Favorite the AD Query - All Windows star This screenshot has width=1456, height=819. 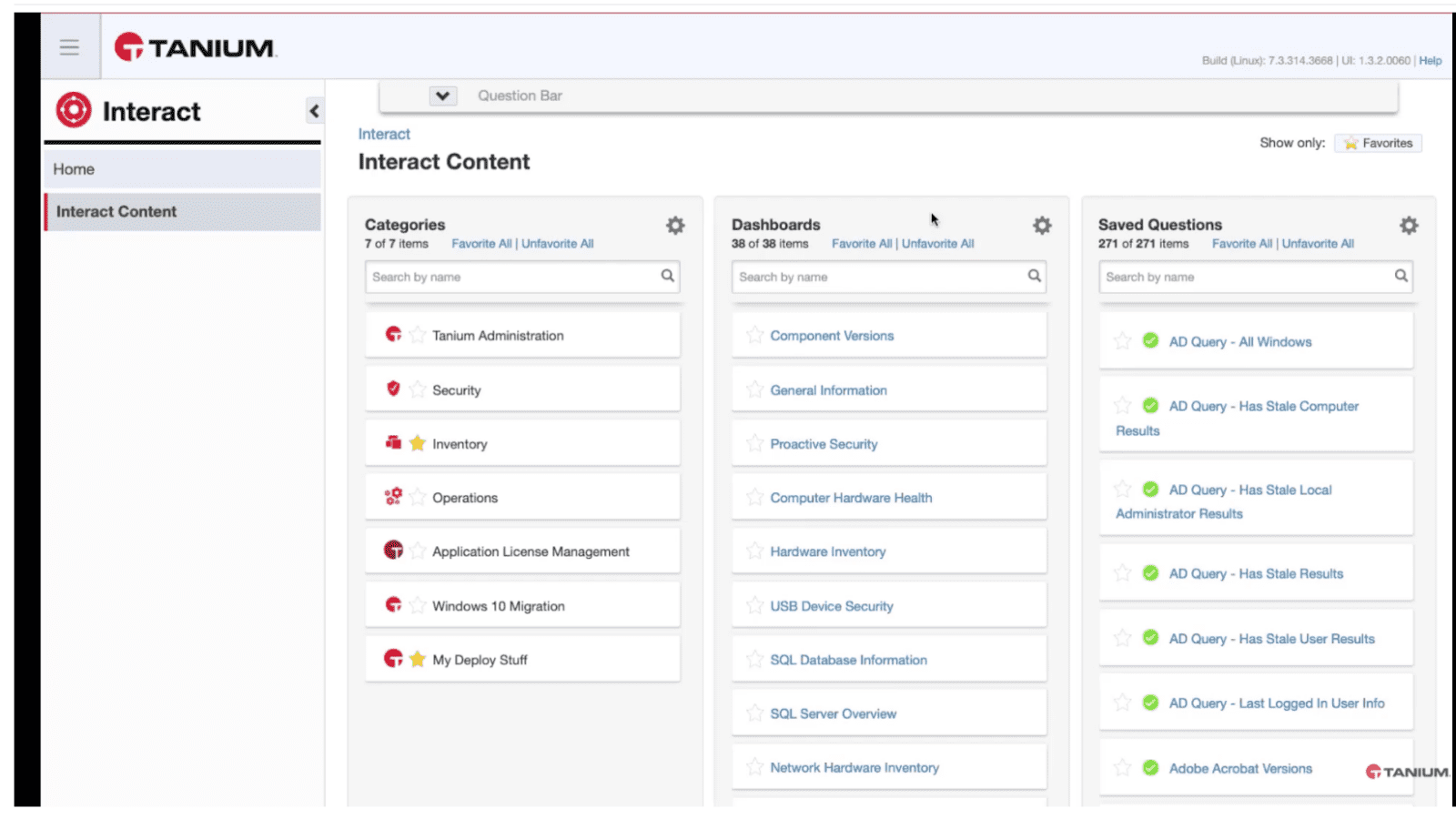1122,341
